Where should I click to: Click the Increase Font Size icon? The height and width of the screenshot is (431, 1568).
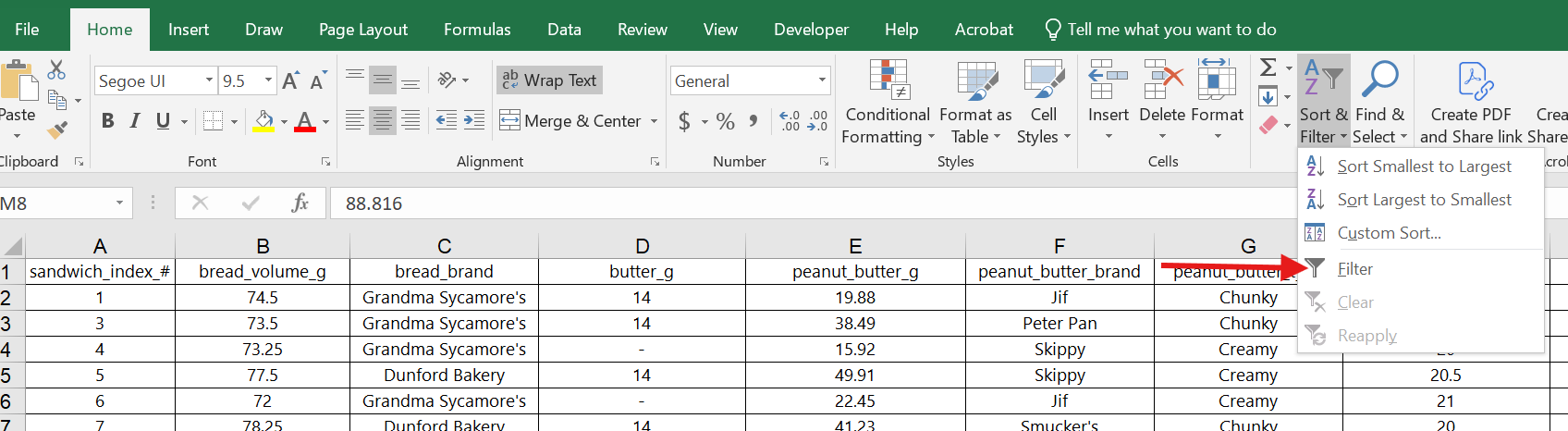click(x=290, y=81)
